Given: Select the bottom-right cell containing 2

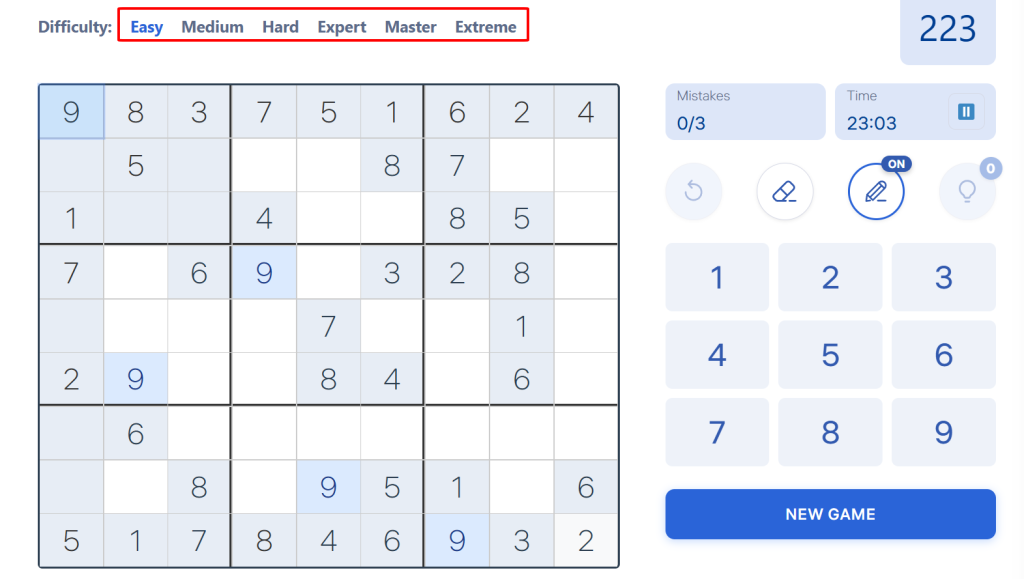Looking at the screenshot, I should point(586,541).
